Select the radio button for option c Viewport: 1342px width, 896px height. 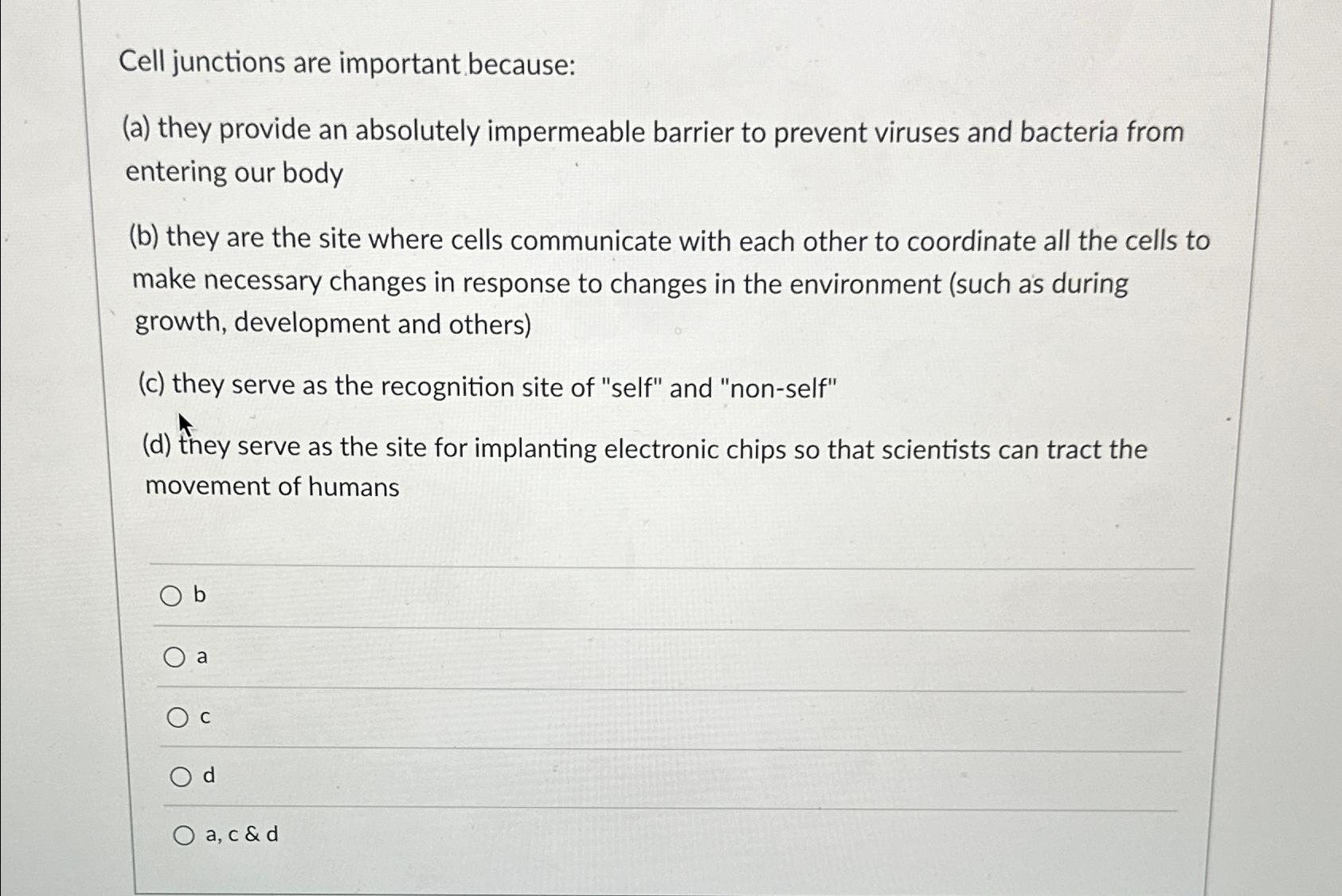click(x=177, y=717)
